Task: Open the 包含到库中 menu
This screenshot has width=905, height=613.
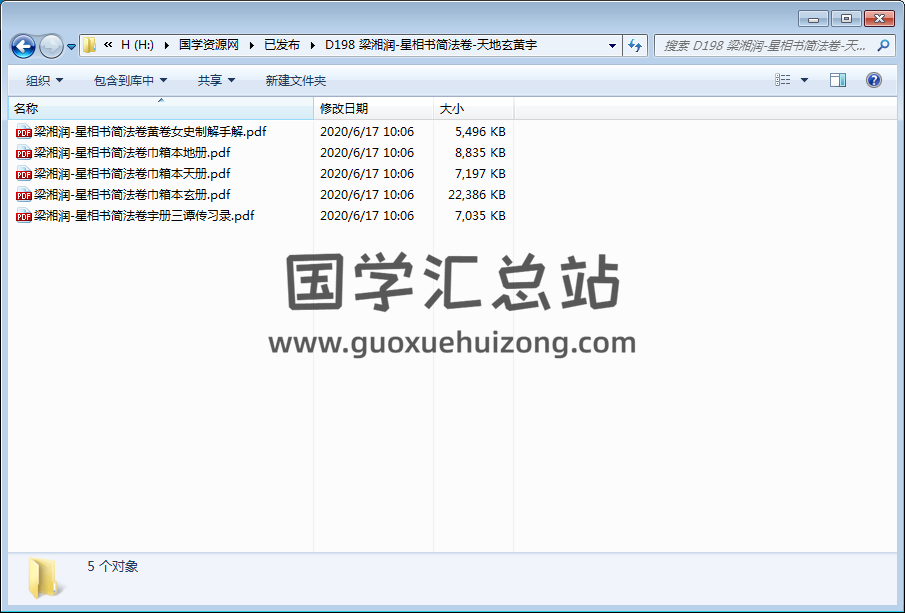Action: click(x=130, y=81)
